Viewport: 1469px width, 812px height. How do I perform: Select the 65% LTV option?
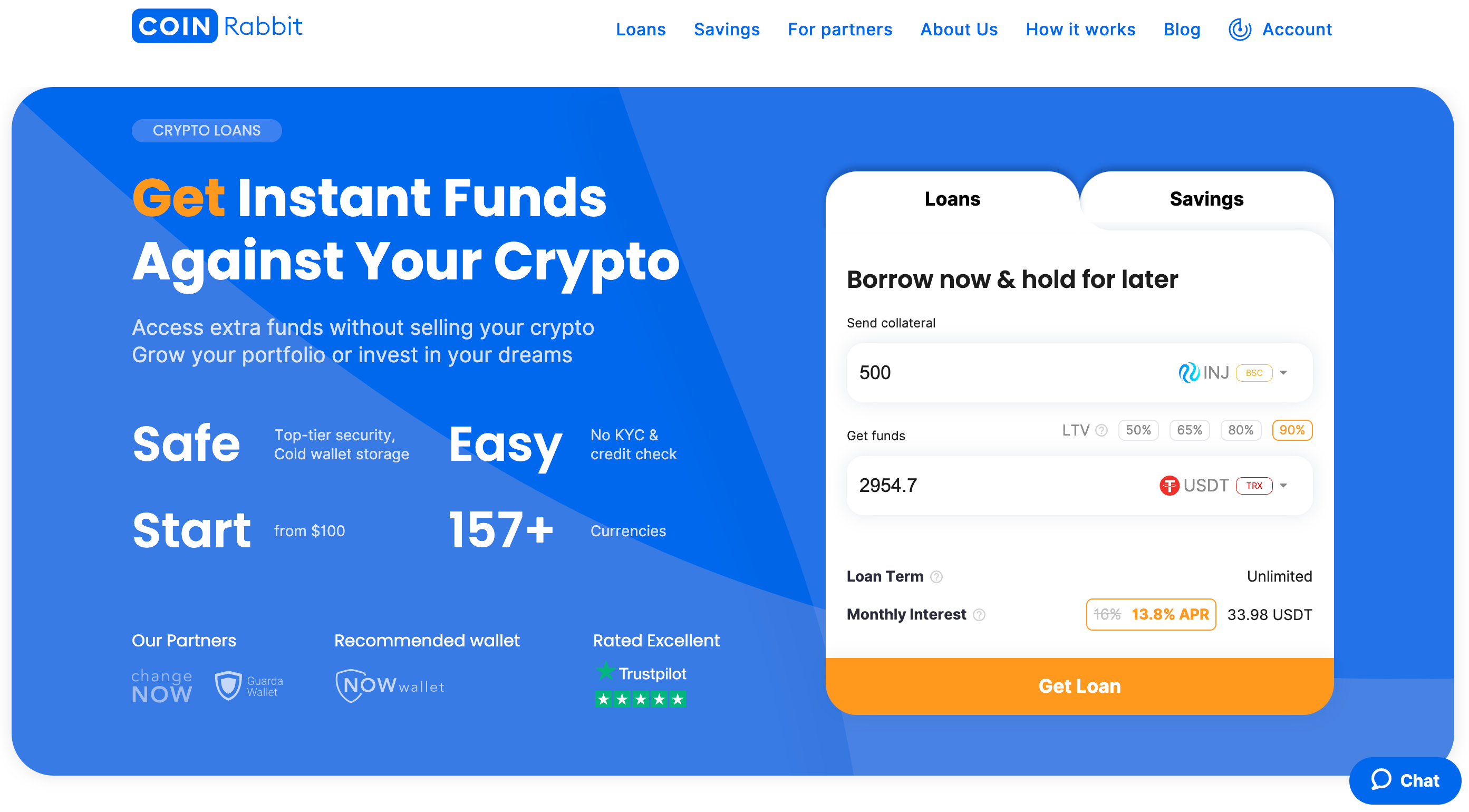click(1190, 431)
